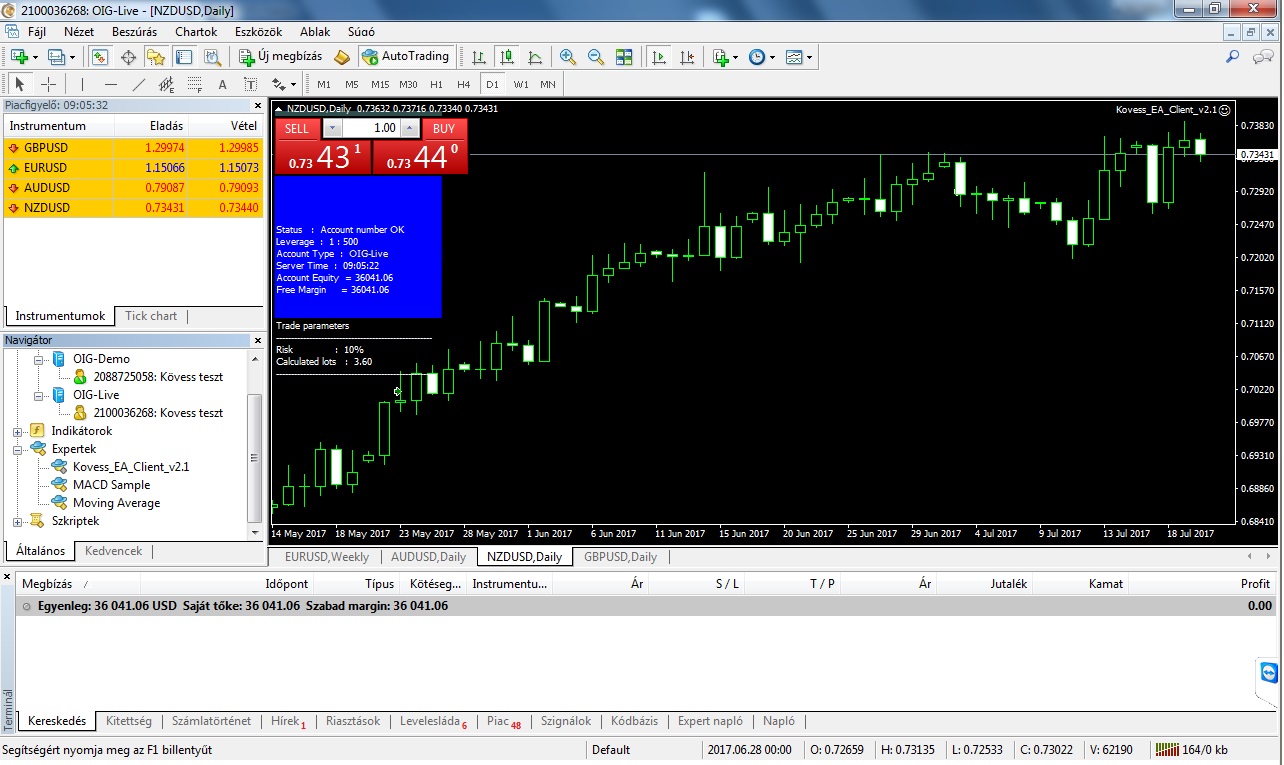Screen dimensions: 1284x765
Task: Toggle the AutoTrading button
Action: (407, 57)
